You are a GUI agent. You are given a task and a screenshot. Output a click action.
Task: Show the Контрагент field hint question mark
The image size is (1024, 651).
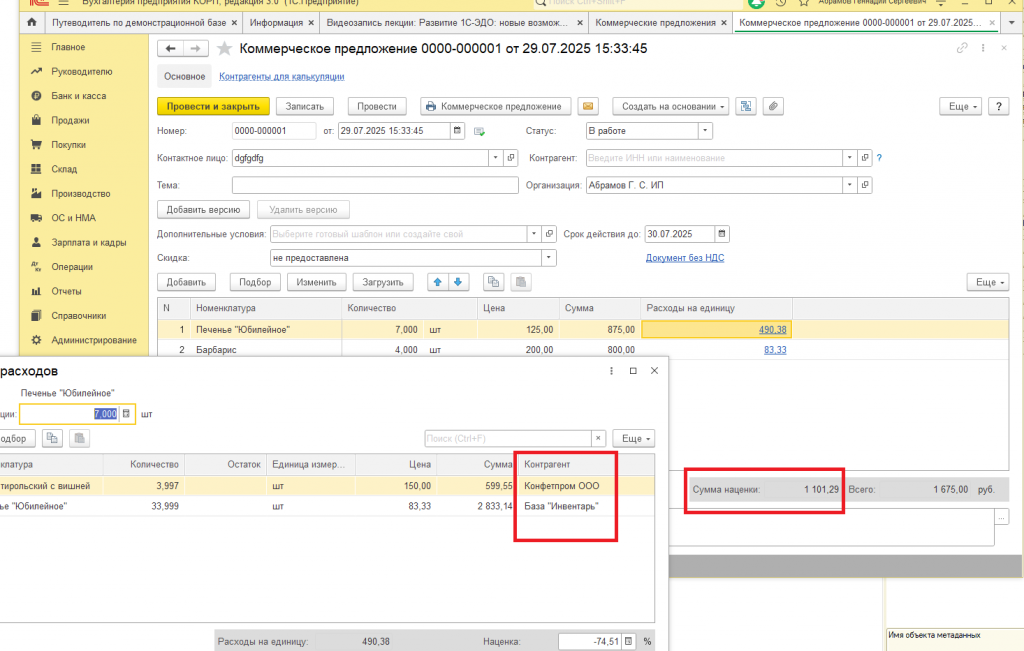tap(879, 158)
